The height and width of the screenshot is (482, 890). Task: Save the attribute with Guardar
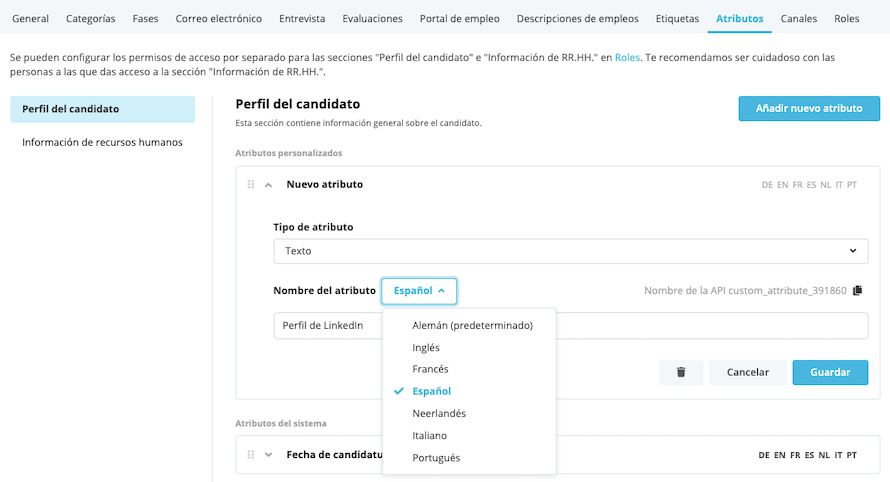(x=830, y=372)
